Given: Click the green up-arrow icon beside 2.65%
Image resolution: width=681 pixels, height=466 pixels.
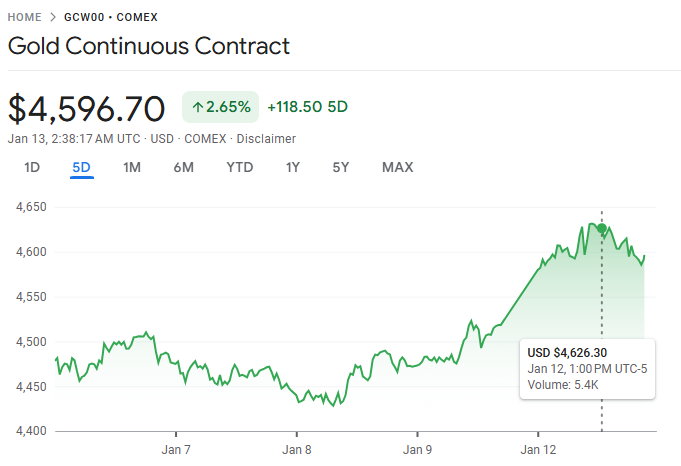Looking at the screenshot, I should 197,107.
